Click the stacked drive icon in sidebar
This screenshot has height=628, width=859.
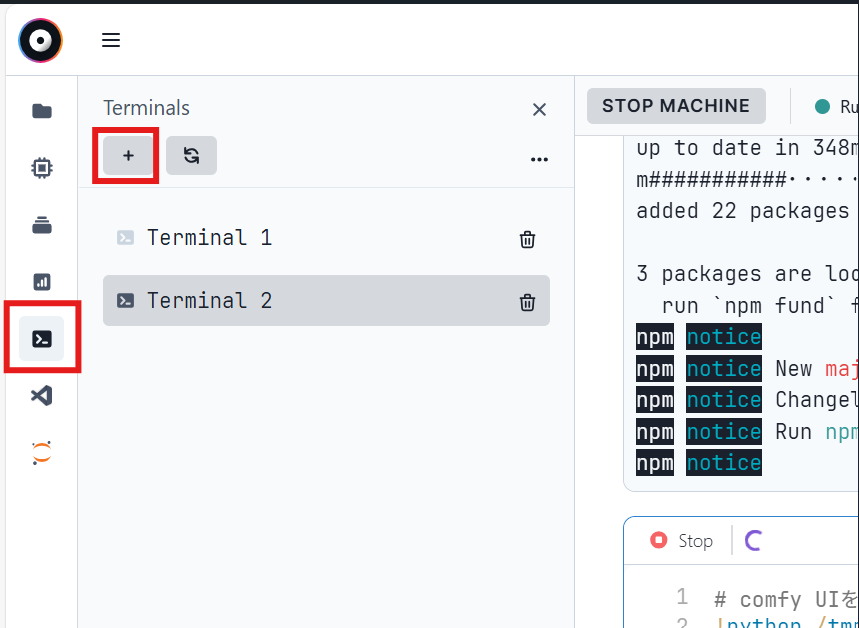(41, 225)
